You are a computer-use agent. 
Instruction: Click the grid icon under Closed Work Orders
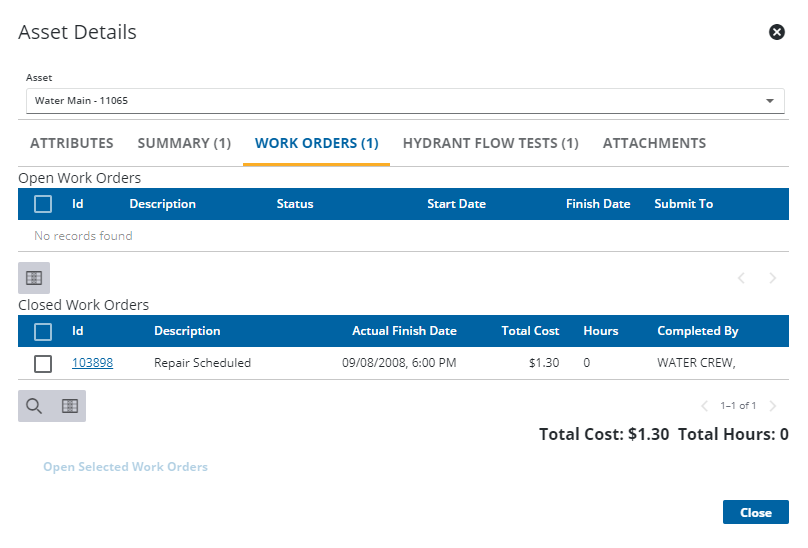(x=69, y=406)
